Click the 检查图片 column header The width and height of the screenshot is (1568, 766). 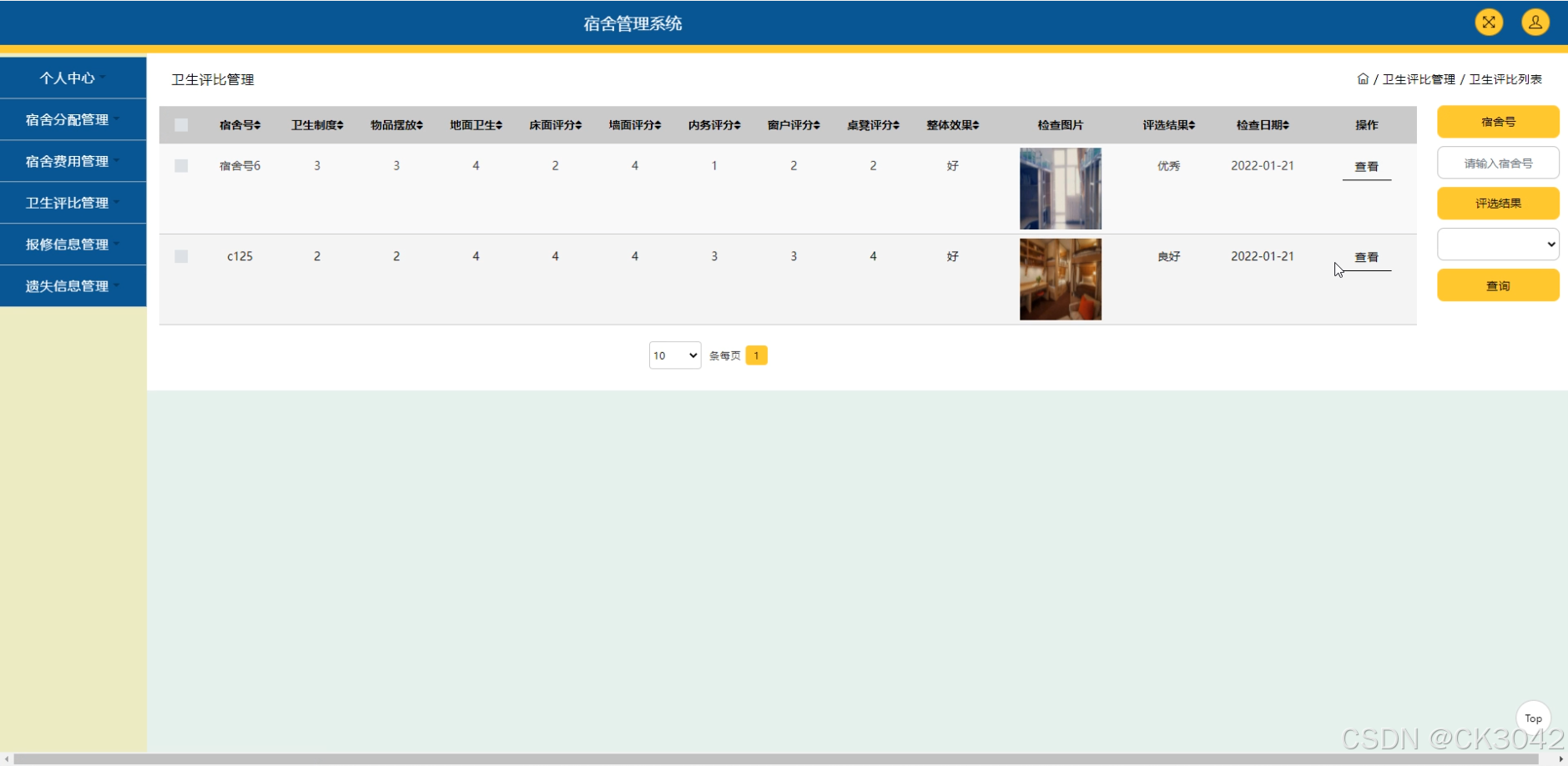tap(1061, 125)
